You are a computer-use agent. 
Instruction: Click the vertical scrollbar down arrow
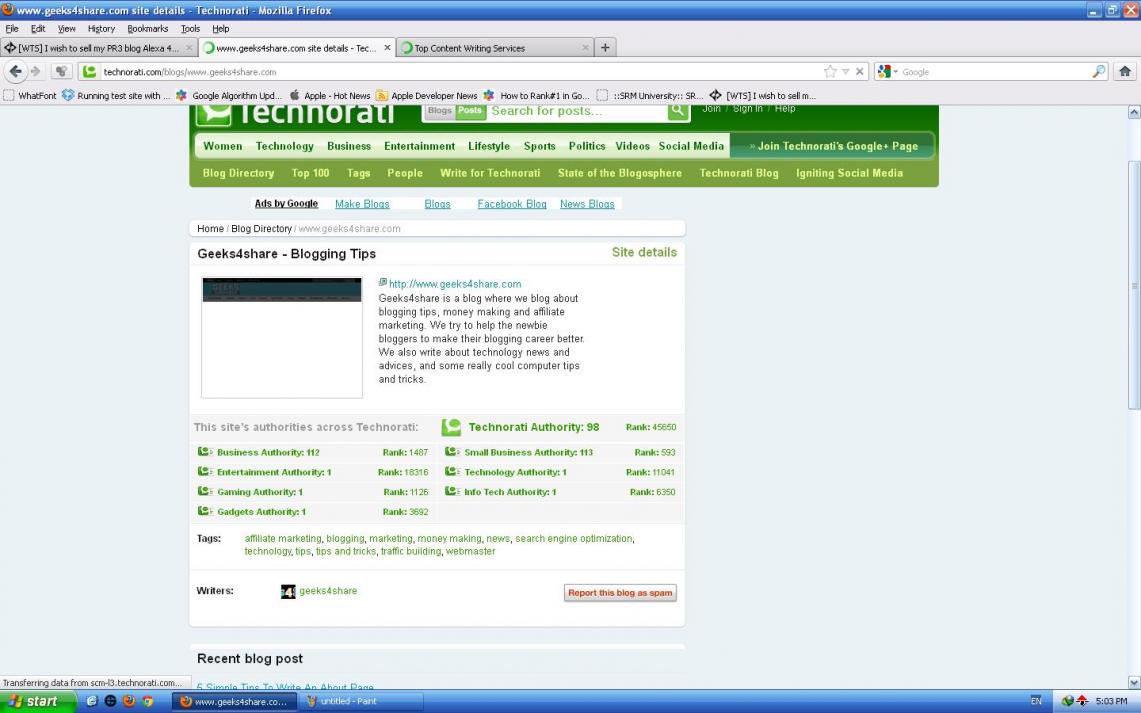[1133, 682]
